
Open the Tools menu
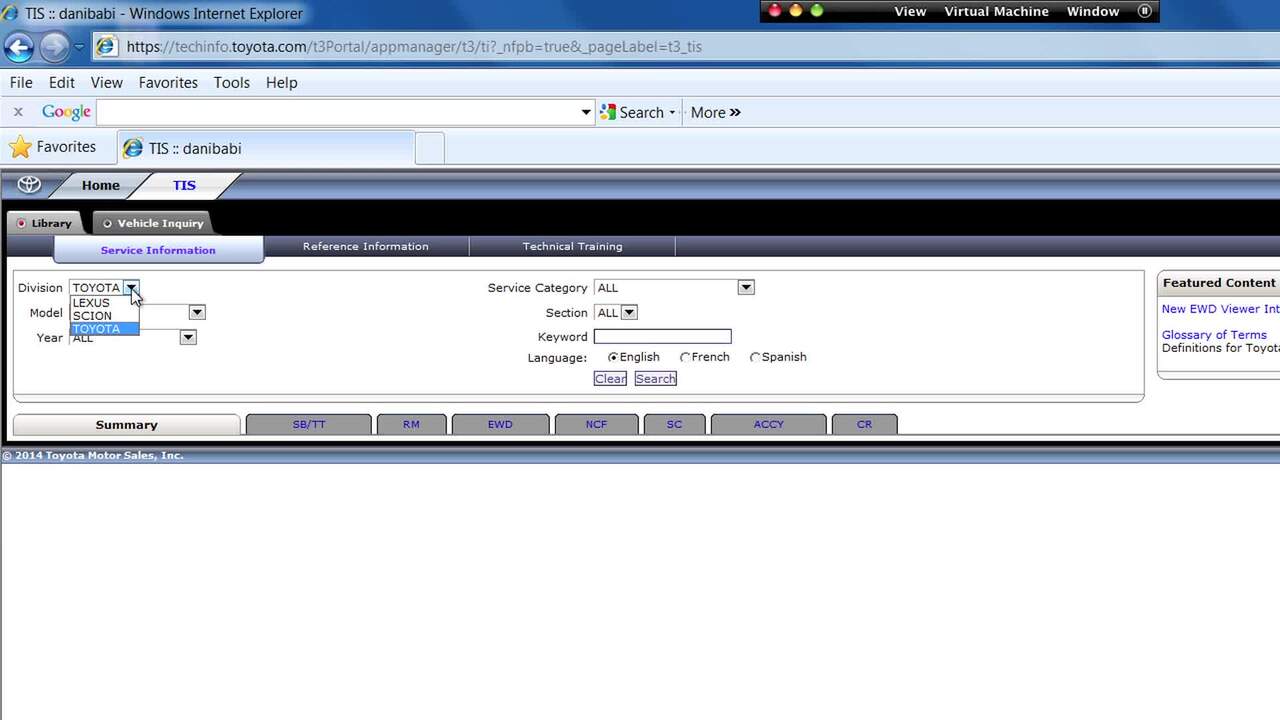232,83
